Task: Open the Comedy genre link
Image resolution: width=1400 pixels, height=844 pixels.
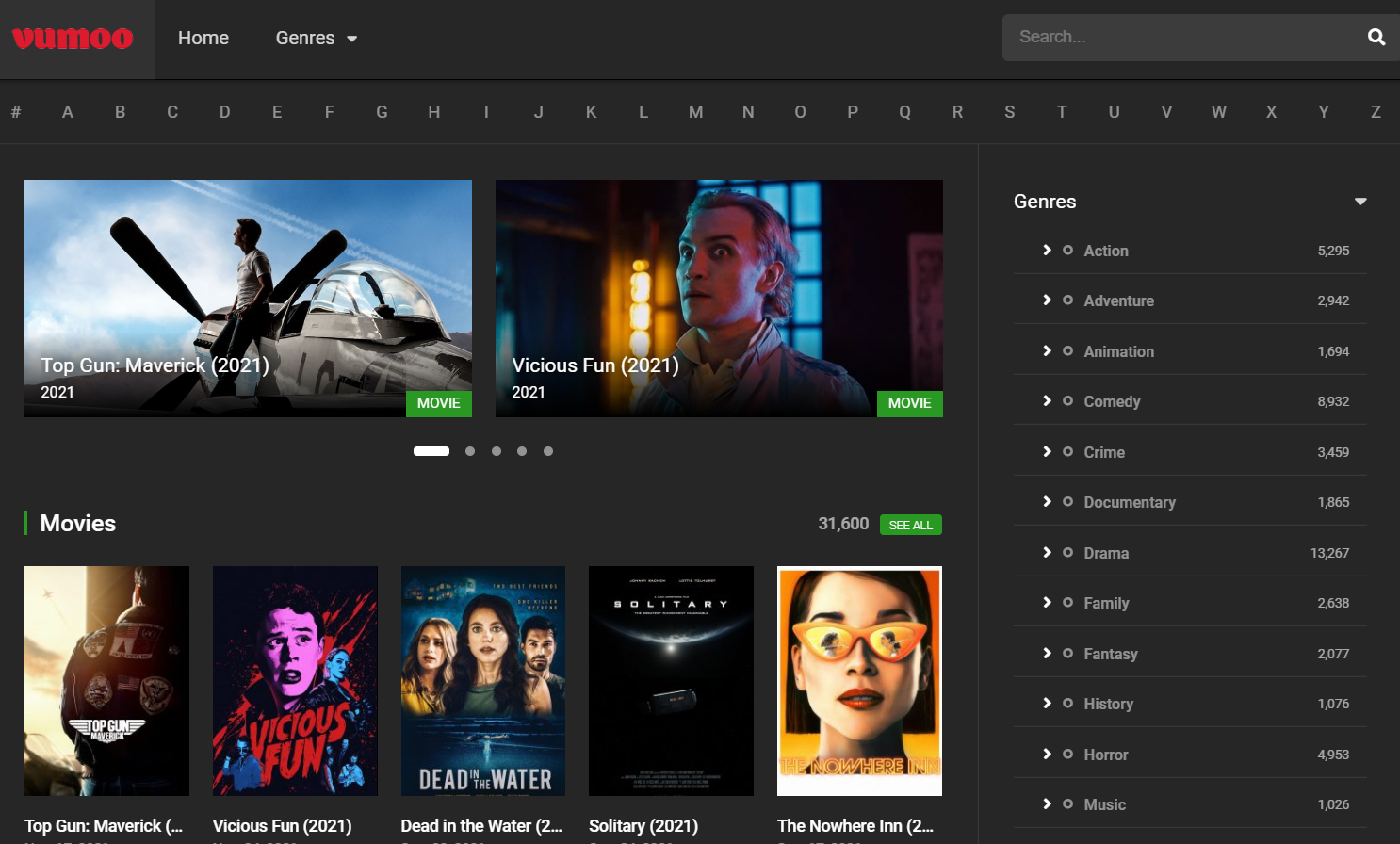Action: pos(1112,401)
